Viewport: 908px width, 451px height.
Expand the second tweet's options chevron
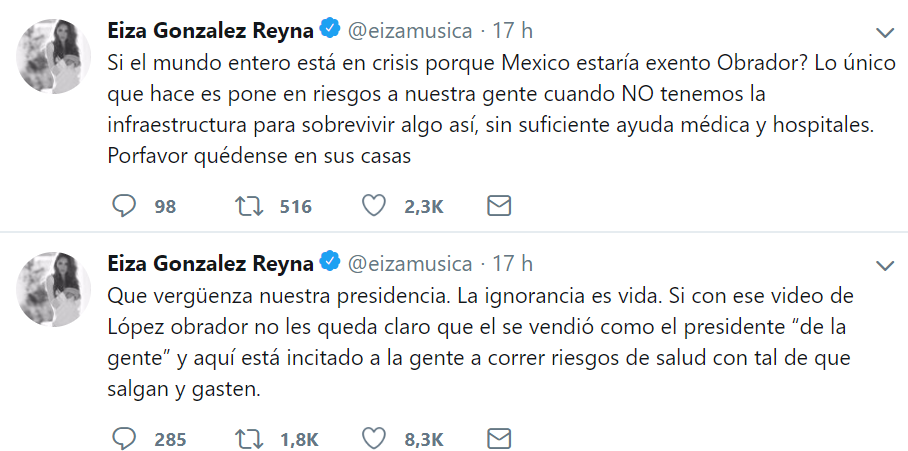point(885,265)
